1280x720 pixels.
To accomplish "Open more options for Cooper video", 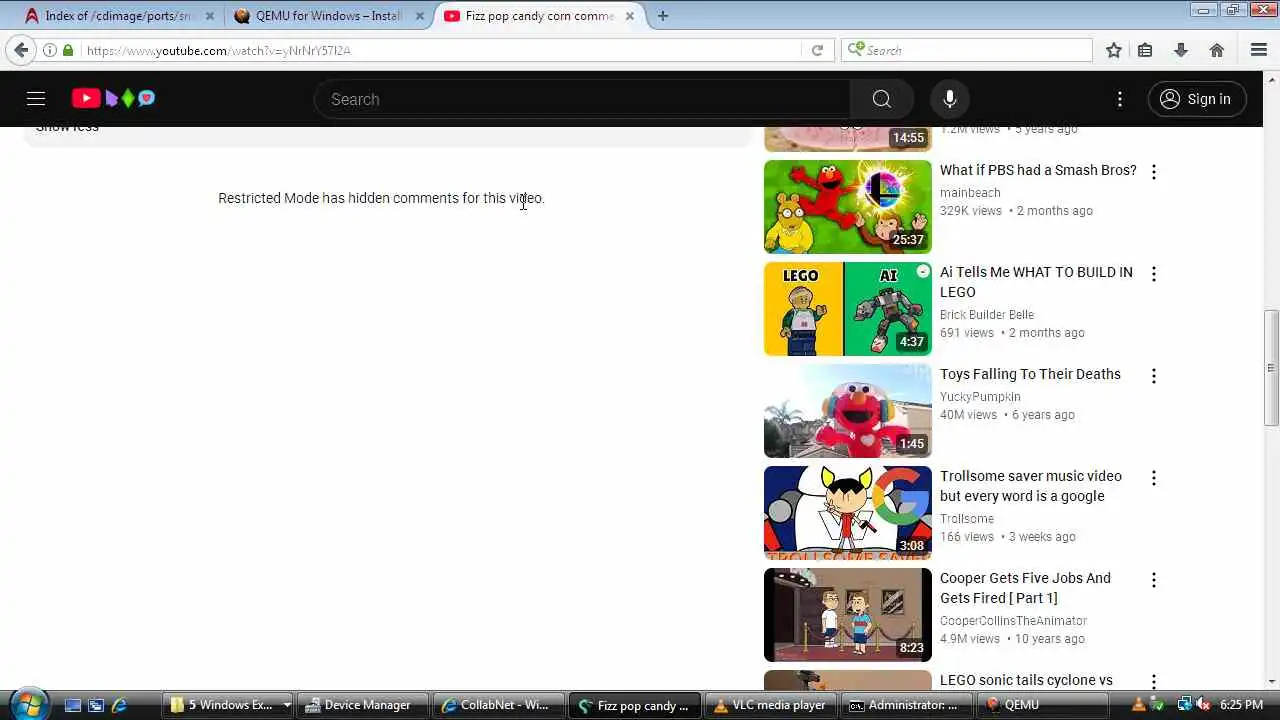I will (1153, 580).
